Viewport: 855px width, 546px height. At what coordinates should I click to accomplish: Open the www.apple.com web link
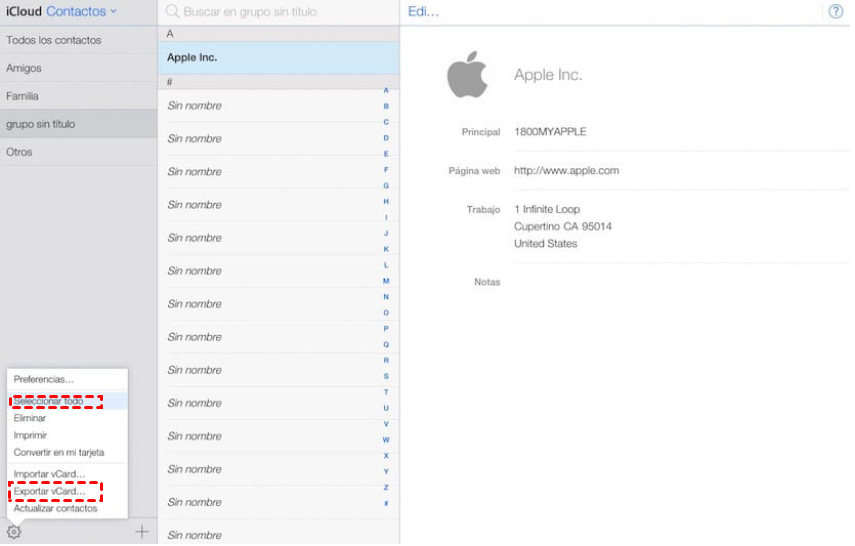[x=566, y=171]
